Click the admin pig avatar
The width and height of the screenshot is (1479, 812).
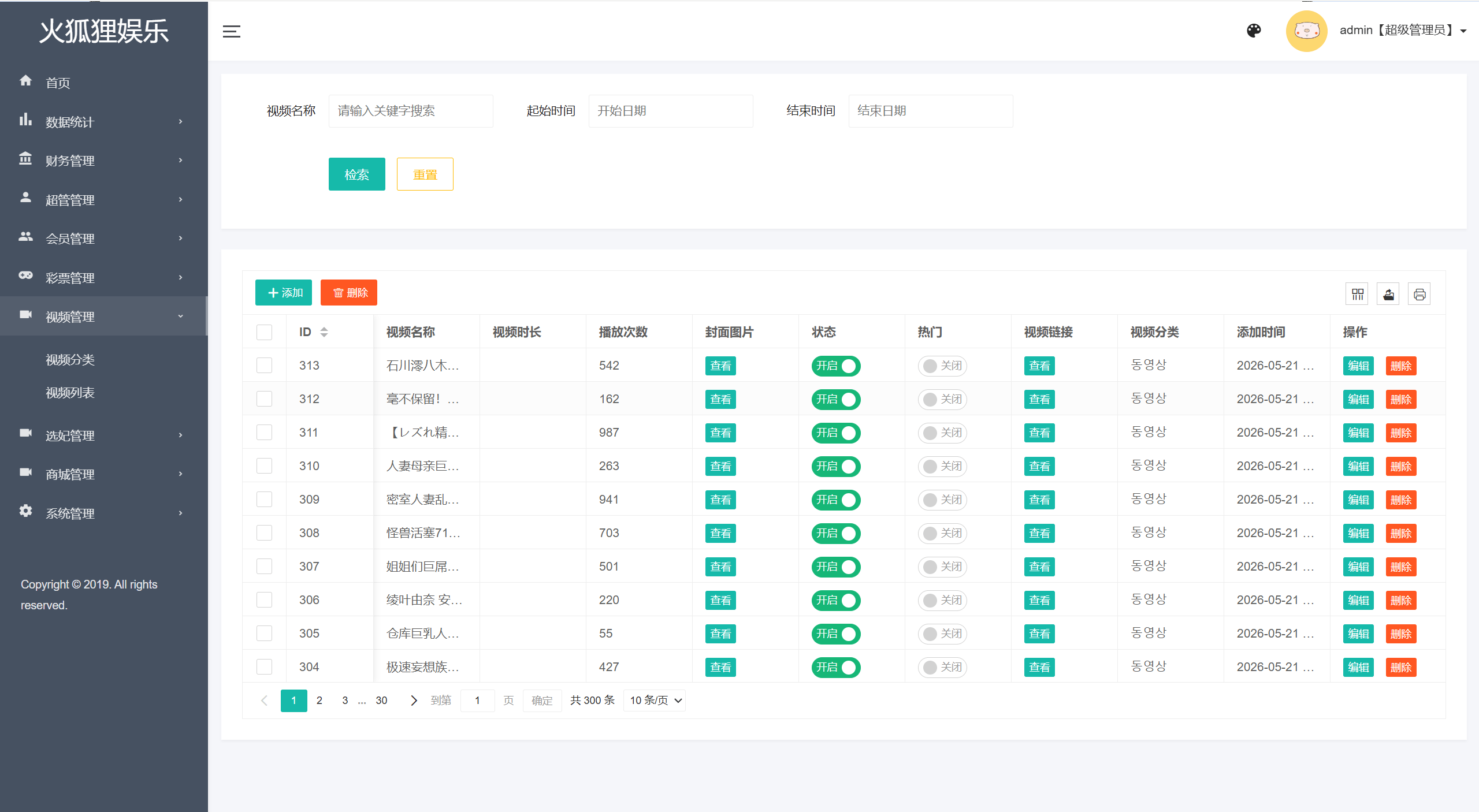1306,31
